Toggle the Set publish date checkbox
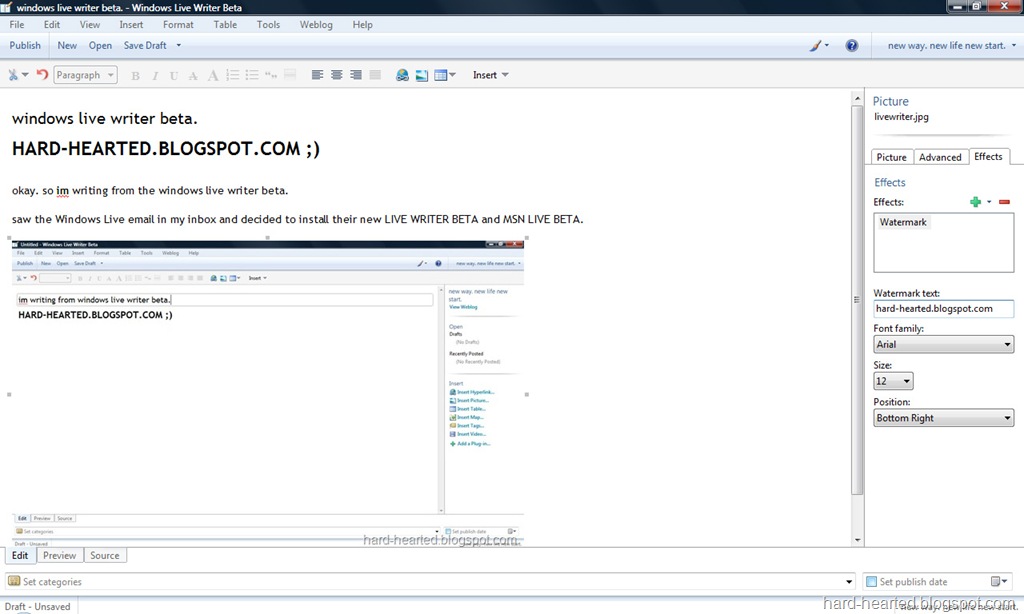The height and width of the screenshot is (614, 1024). [x=871, y=582]
